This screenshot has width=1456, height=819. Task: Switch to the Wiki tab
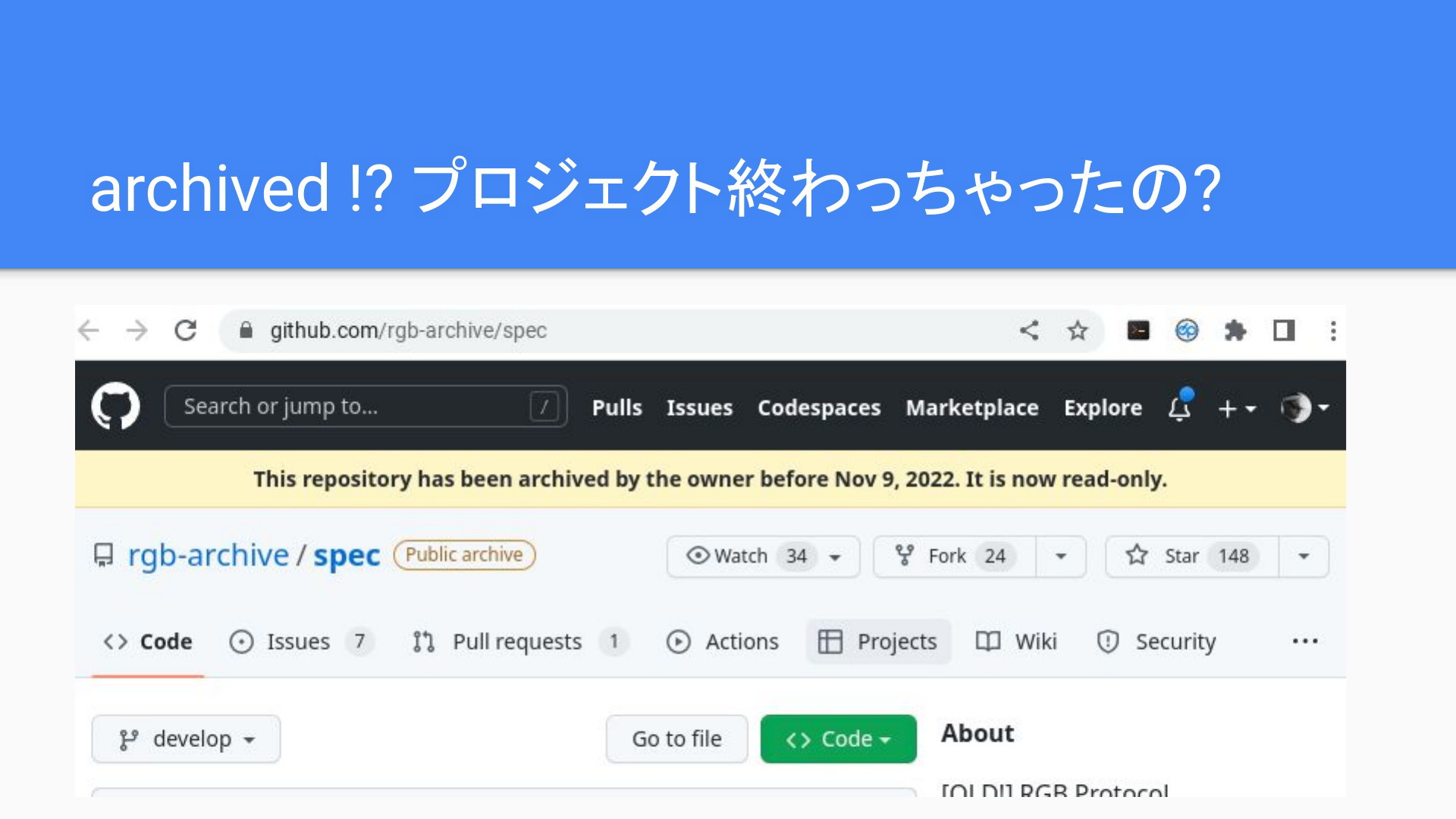1016,642
